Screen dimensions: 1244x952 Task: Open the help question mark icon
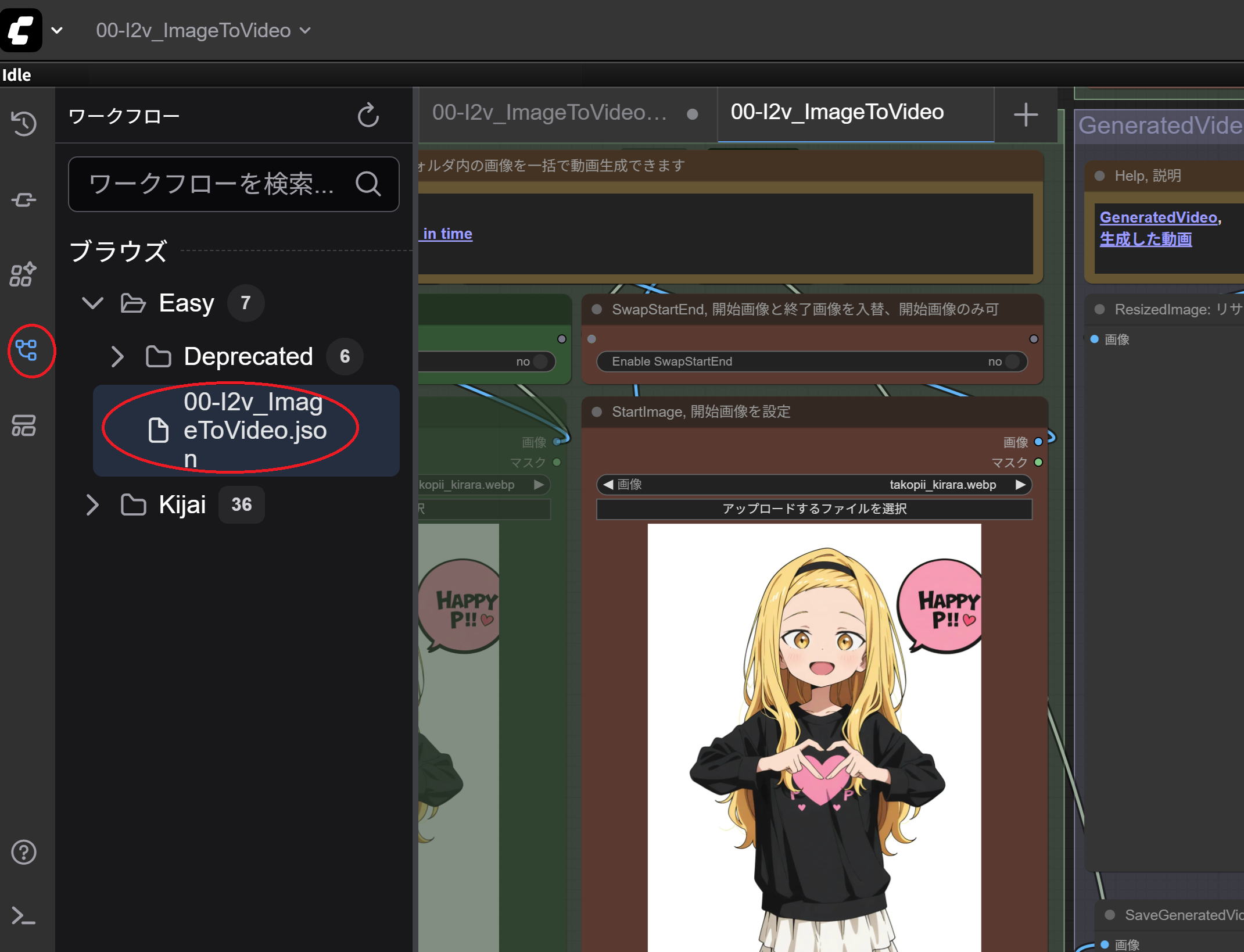pos(24,852)
